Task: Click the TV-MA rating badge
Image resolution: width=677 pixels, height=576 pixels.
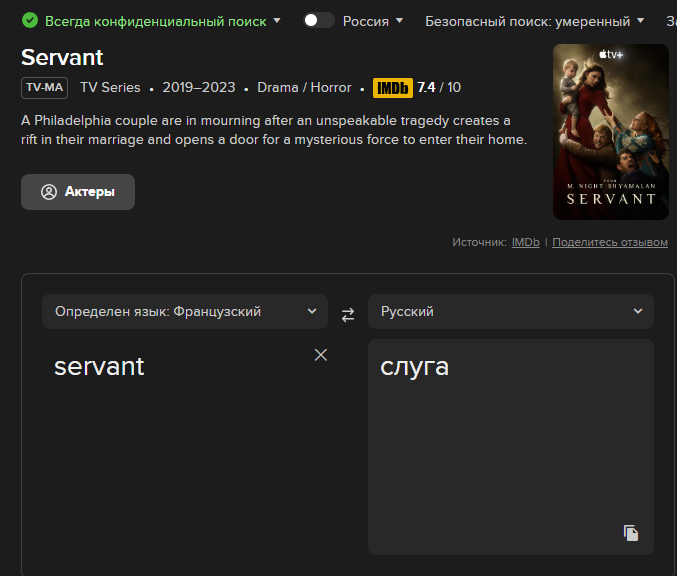Action: (x=44, y=88)
